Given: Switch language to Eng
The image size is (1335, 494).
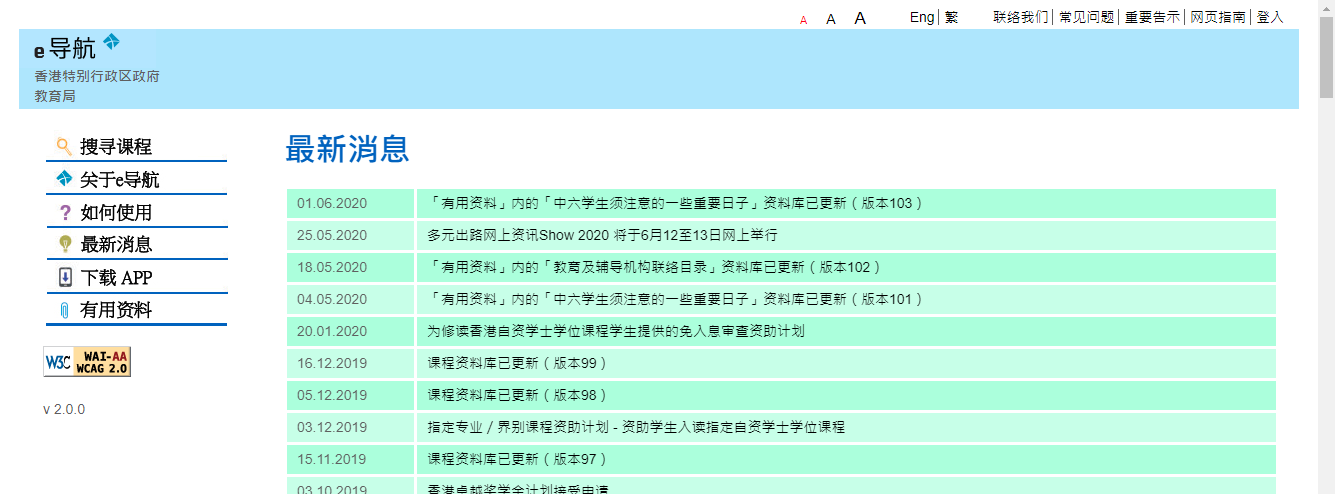Looking at the screenshot, I should [x=922, y=17].
